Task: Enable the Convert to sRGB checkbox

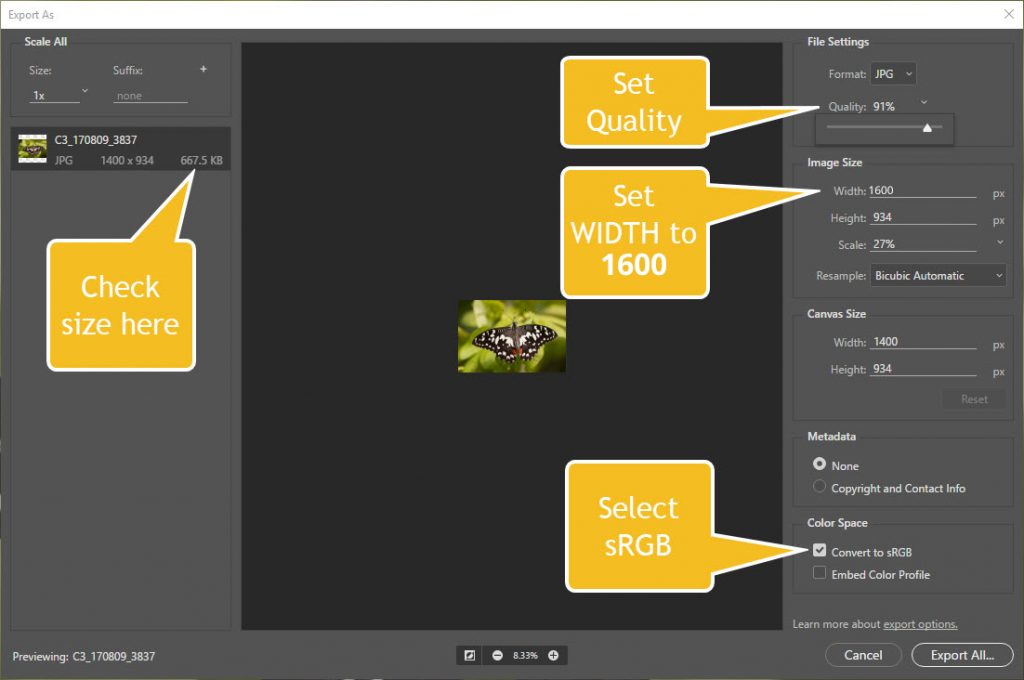Action: pyautogui.click(x=820, y=551)
